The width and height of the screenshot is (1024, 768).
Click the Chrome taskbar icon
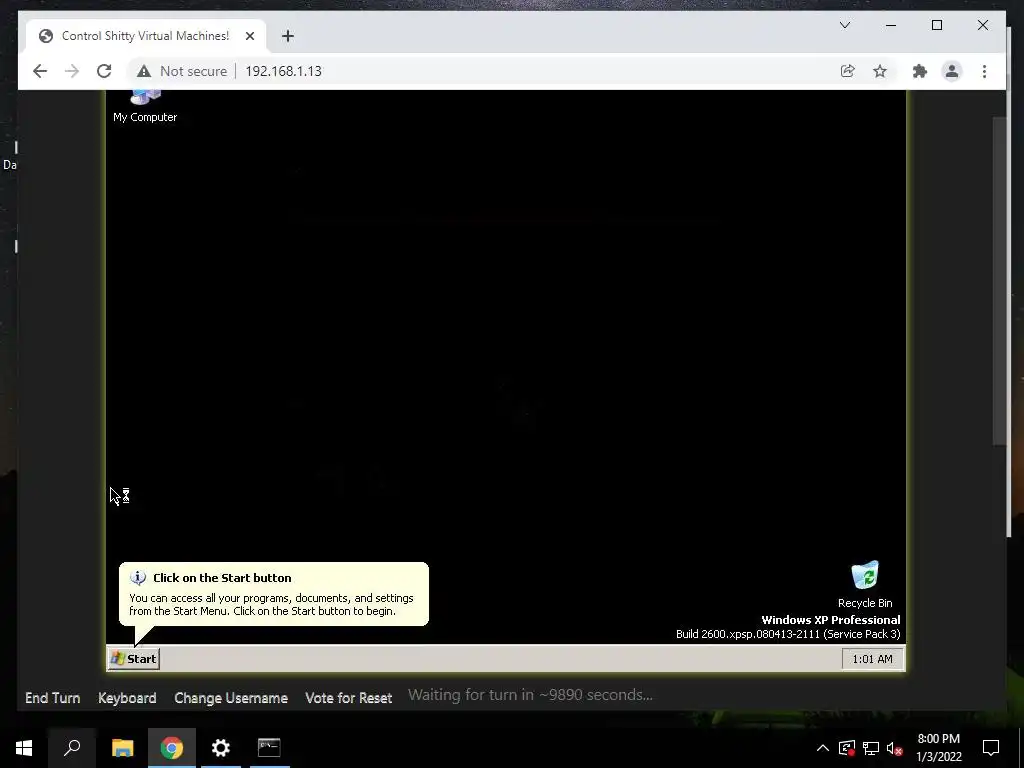coord(172,748)
